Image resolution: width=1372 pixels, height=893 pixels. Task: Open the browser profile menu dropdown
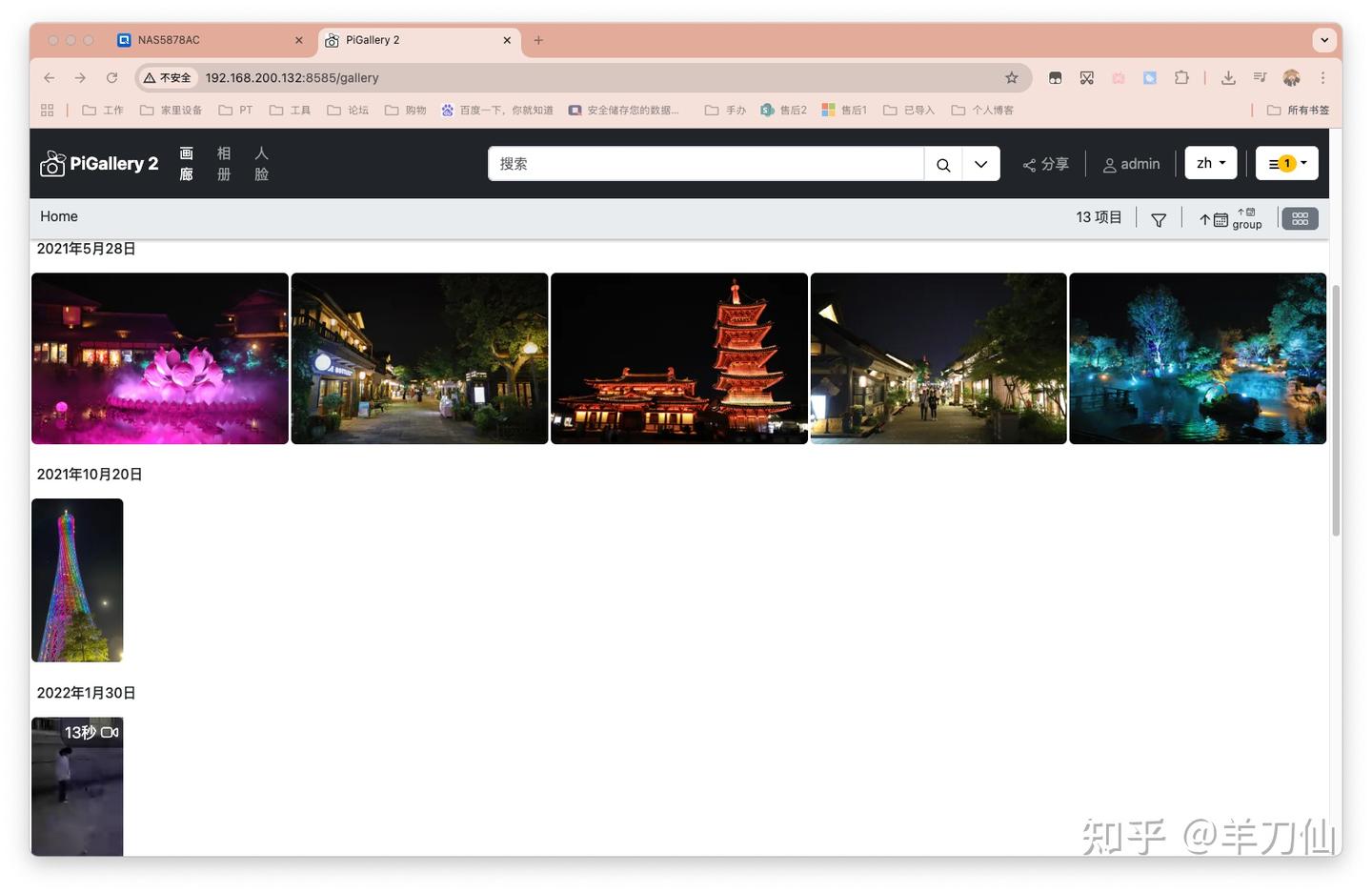click(x=1291, y=77)
